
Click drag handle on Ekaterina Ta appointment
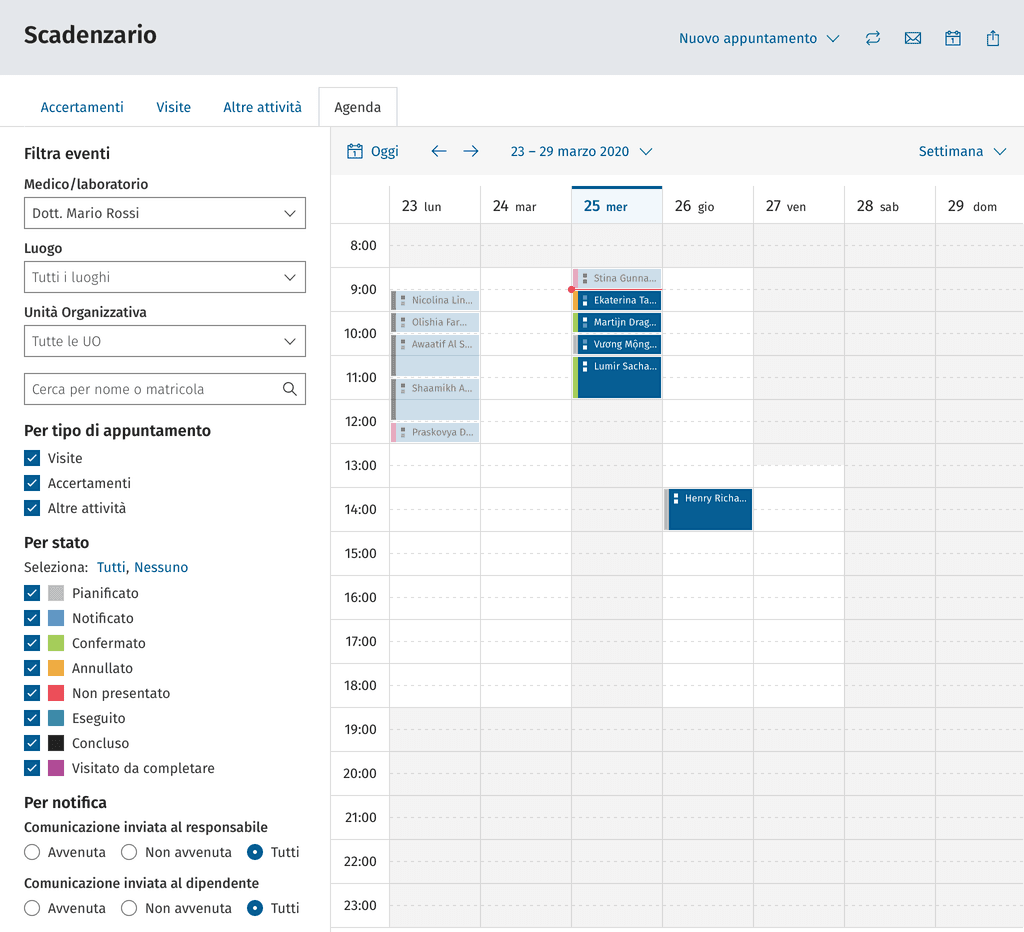tap(584, 300)
